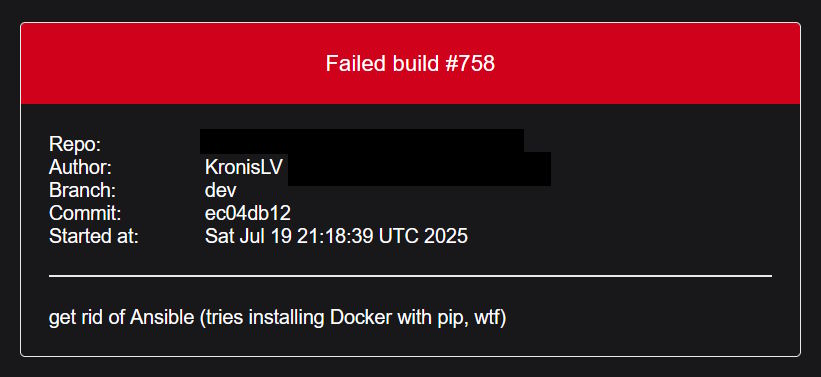This screenshot has height=377, width=821.
Task: Click the redacted block next to KronisLV
Action: point(419,169)
